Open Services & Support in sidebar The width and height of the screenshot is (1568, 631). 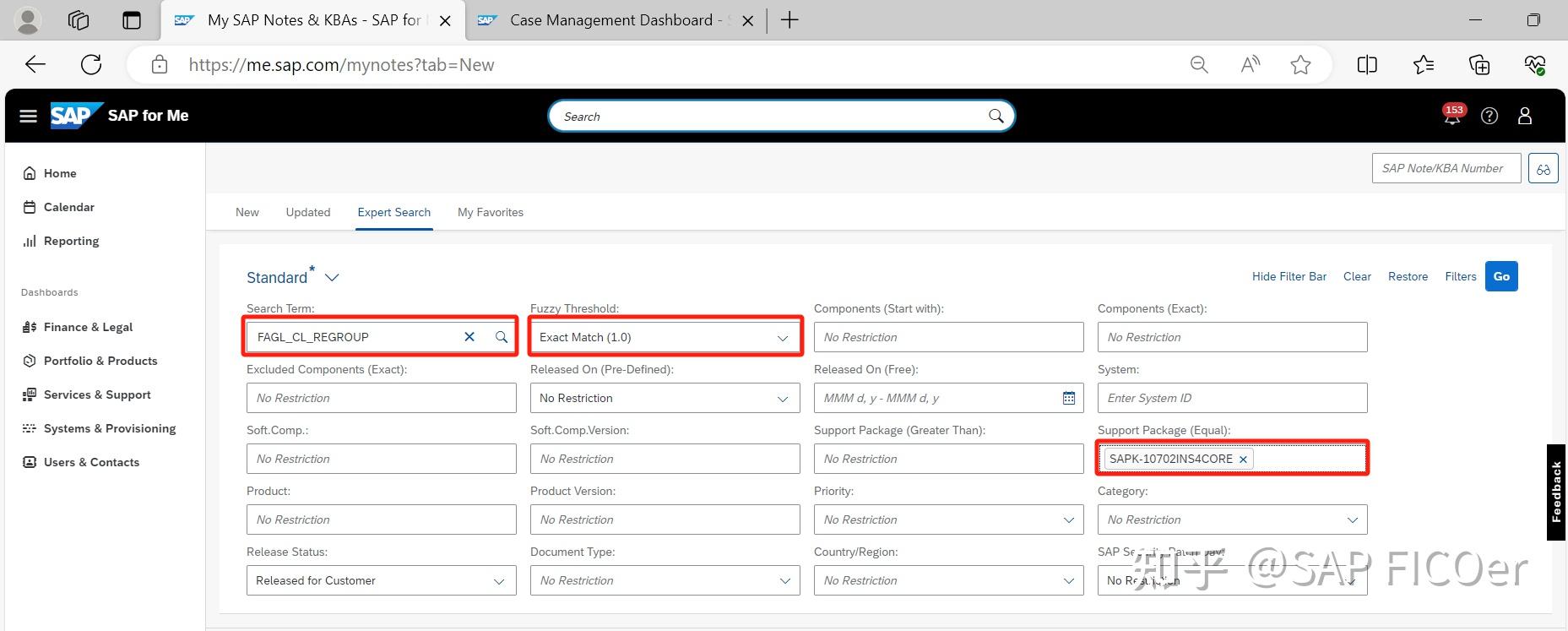[97, 394]
